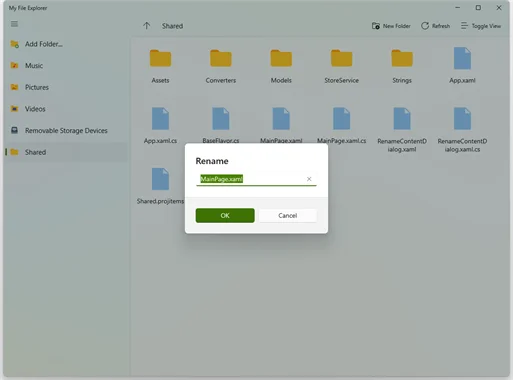Open the hamburger navigation menu

pos(14,24)
